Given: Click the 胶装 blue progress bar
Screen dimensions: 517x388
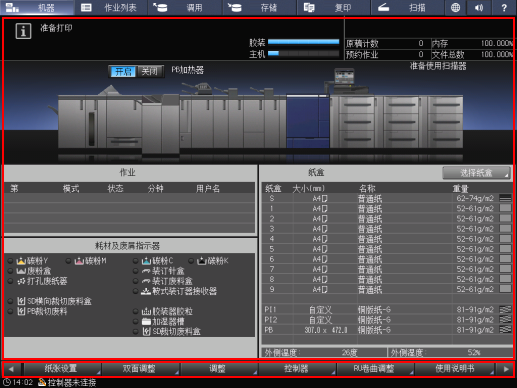Looking at the screenshot, I should pyautogui.click(x=303, y=42).
